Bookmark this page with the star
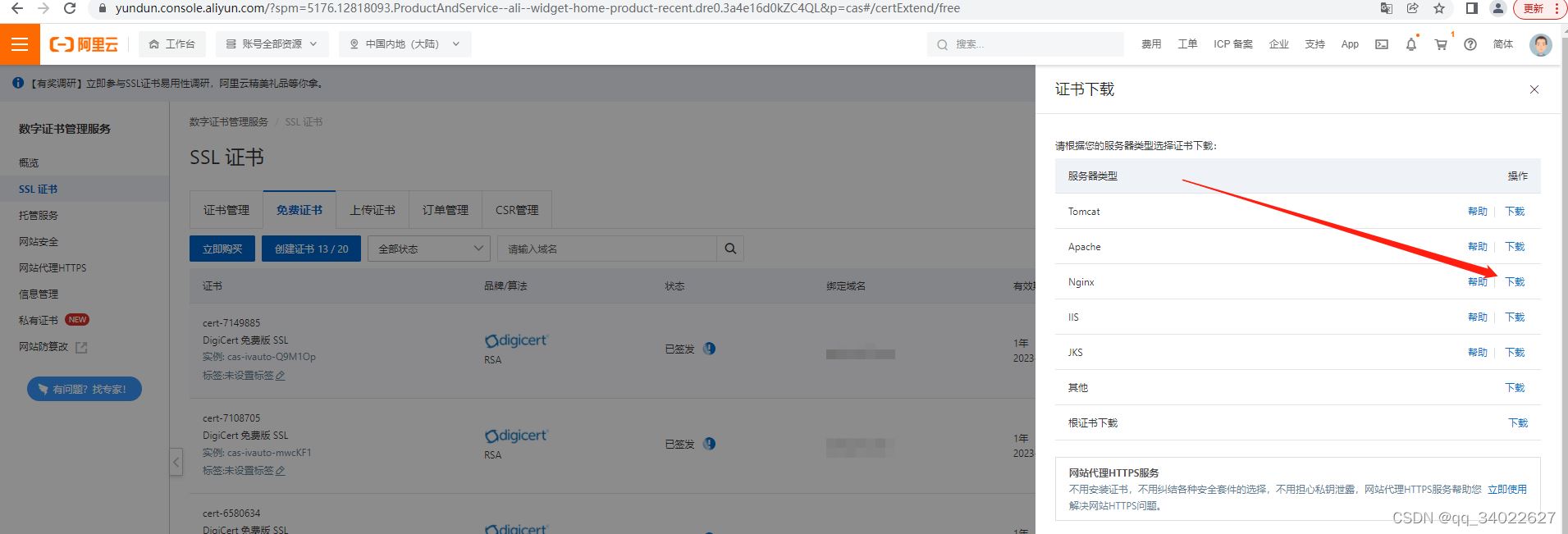Screen dimensions: 1568x534 [x=1439, y=8]
